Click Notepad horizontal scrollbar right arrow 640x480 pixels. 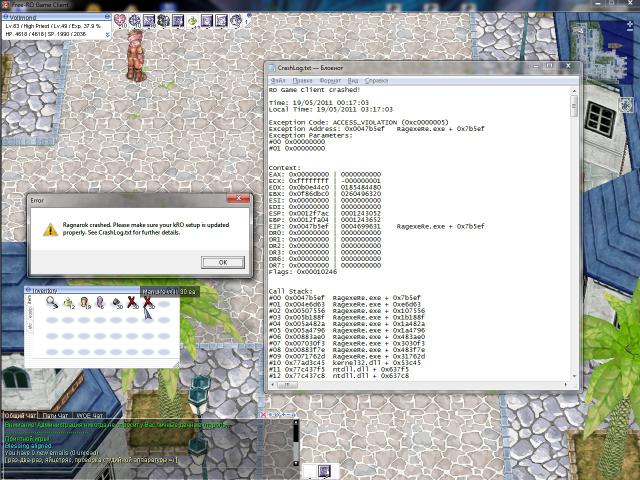(x=566, y=384)
